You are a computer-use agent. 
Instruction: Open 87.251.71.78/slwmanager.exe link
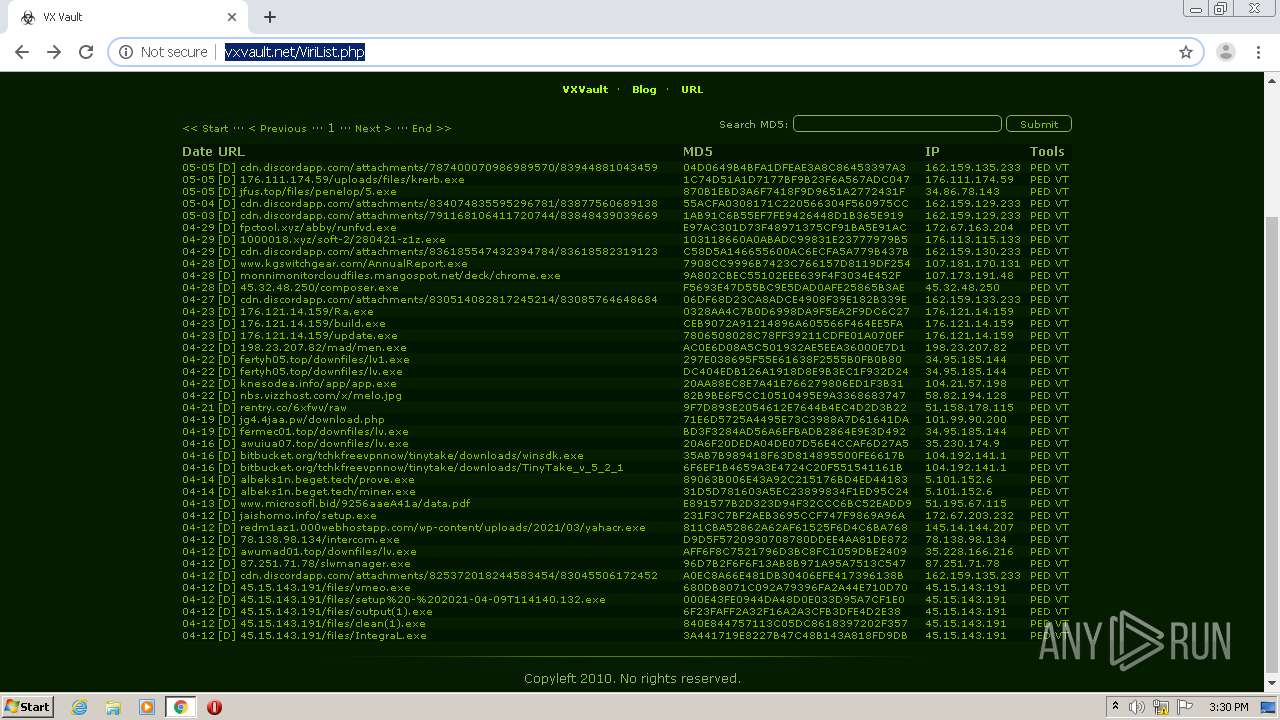[x=325, y=564]
